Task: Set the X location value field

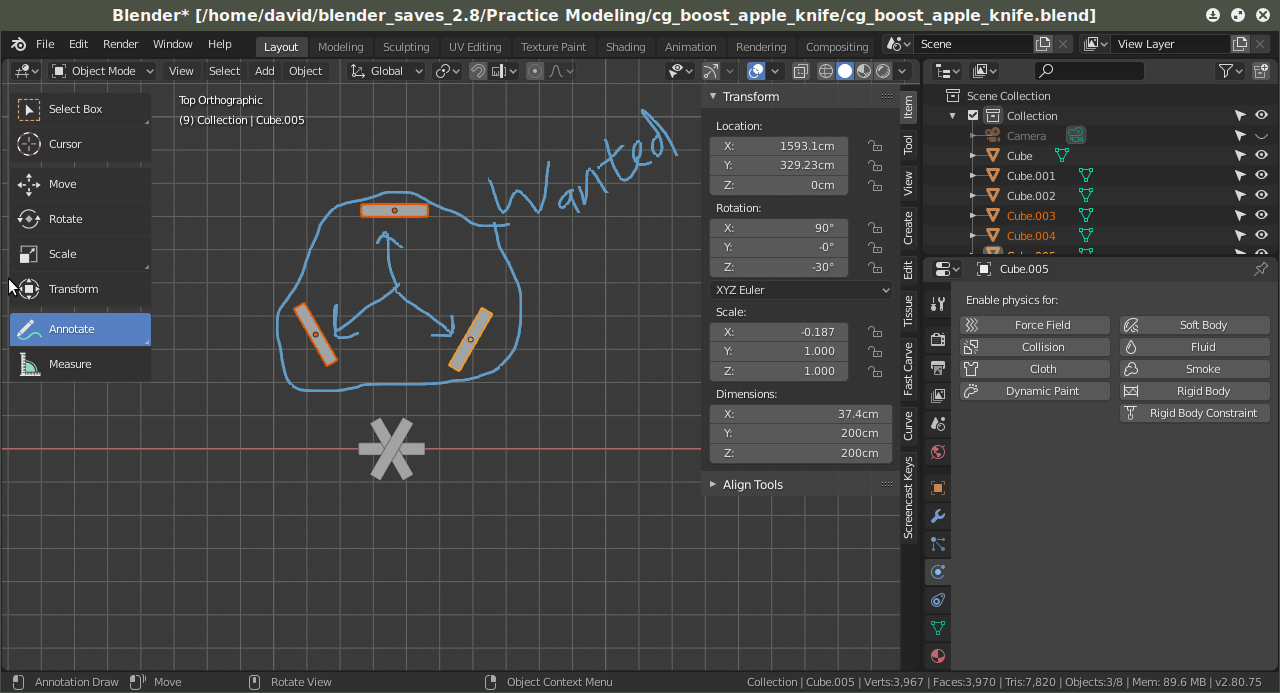Action: (778, 145)
